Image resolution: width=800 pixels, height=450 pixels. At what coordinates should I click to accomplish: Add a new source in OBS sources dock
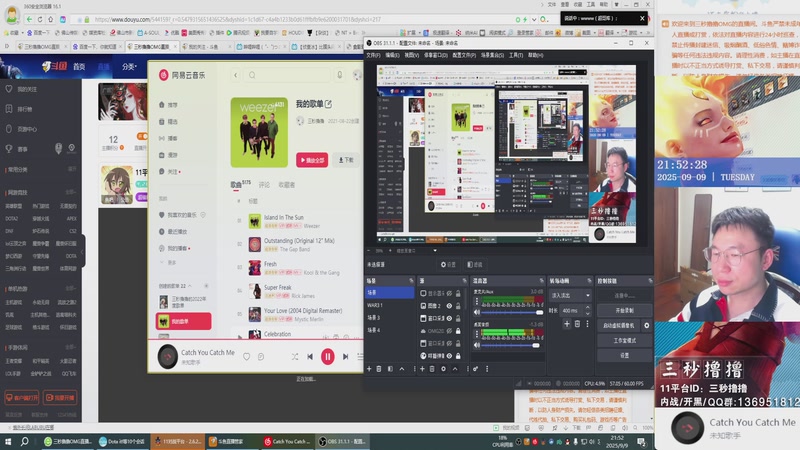point(422,369)
